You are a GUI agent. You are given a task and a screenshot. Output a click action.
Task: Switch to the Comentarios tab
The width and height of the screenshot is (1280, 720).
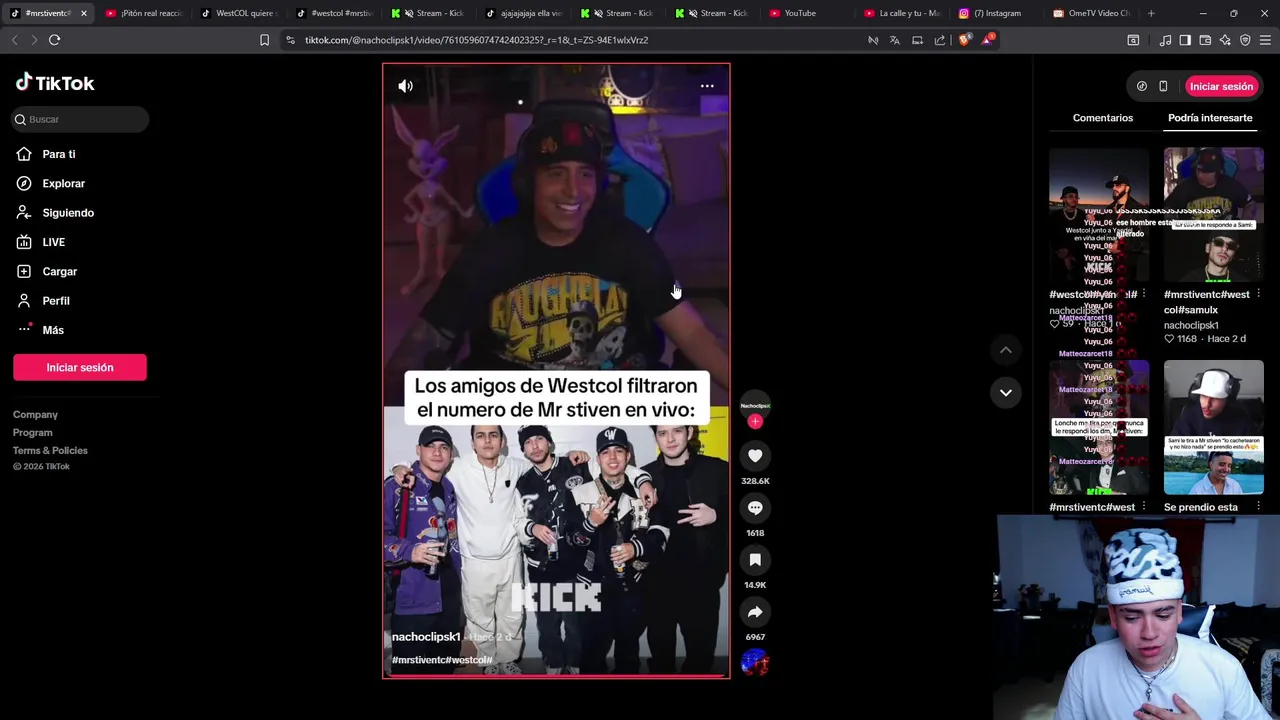click(1103, 118)
